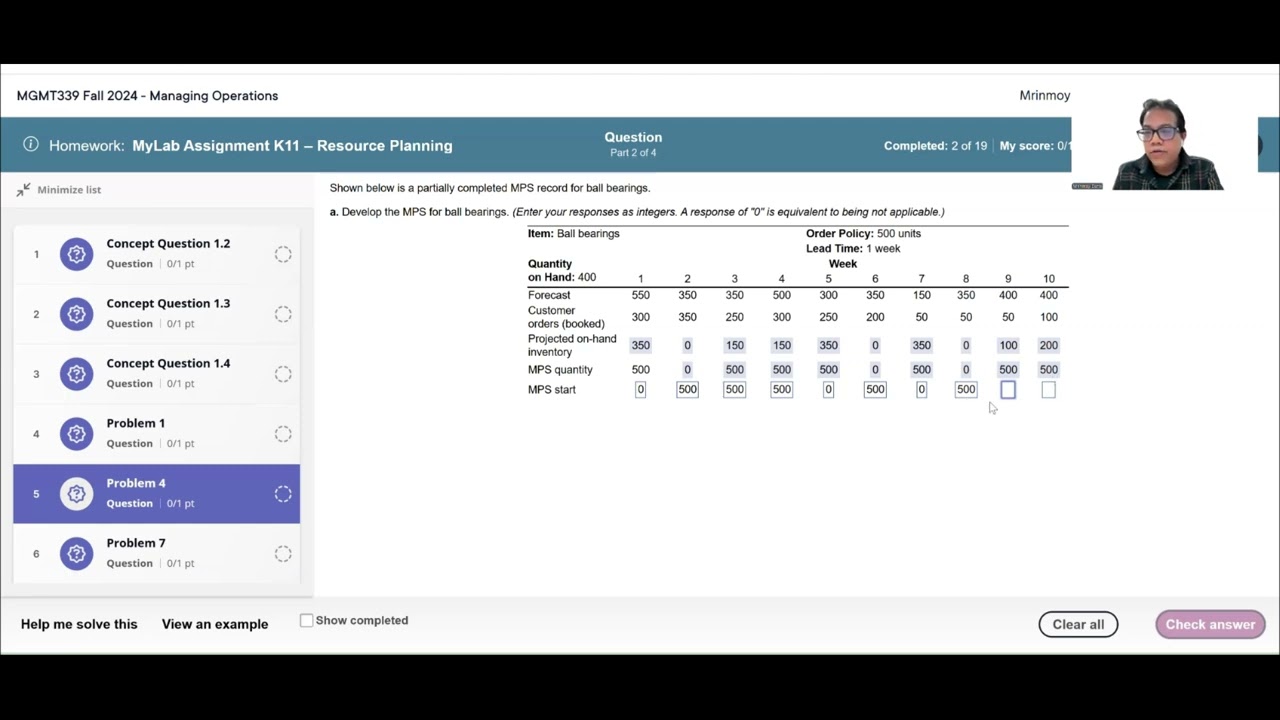Click MyLab Assignment K11 – Resource Planning title
The image size is (1280, 720).
coord(292,145)
